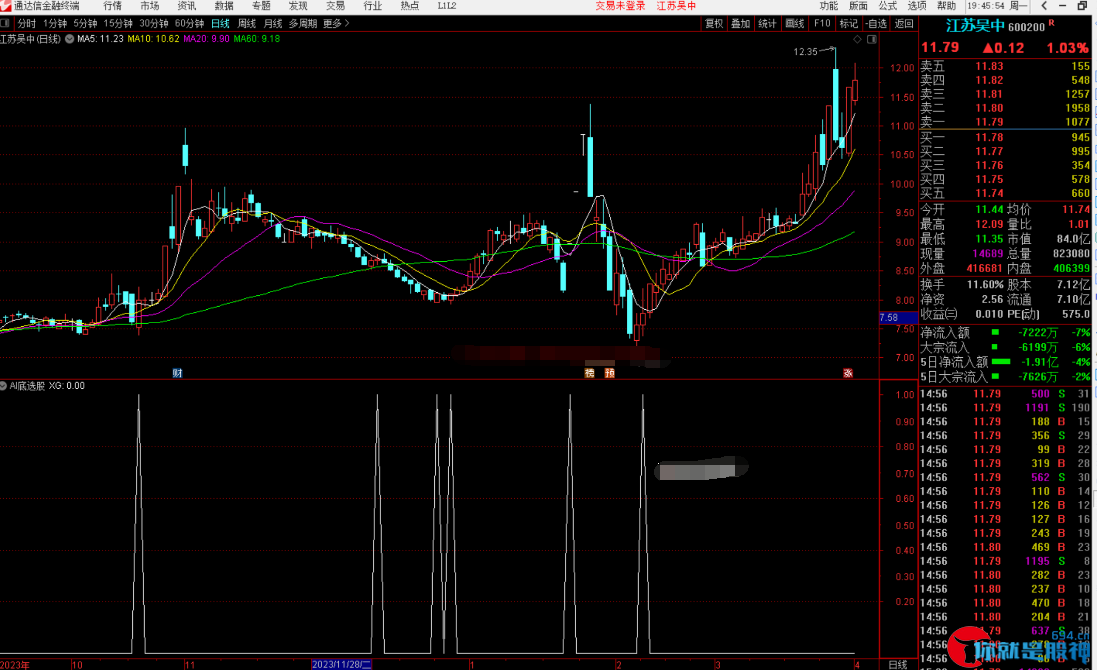The height and width of the screenshot is (670, 1097).
Task: Click the 统计 statistics button
Action: click(767, 24)
